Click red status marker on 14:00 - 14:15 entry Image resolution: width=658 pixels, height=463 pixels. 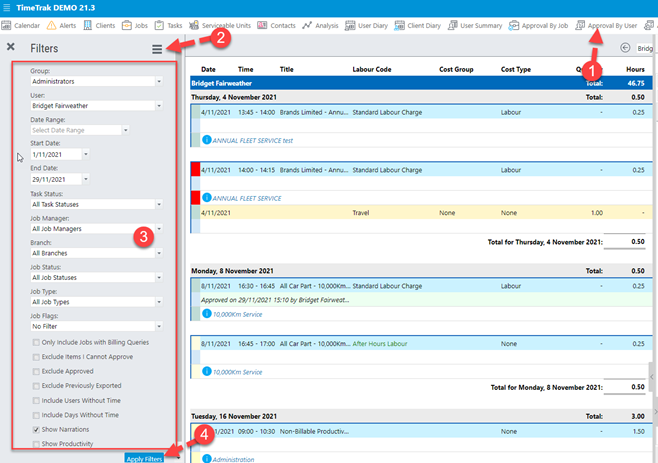coord(196,170)
